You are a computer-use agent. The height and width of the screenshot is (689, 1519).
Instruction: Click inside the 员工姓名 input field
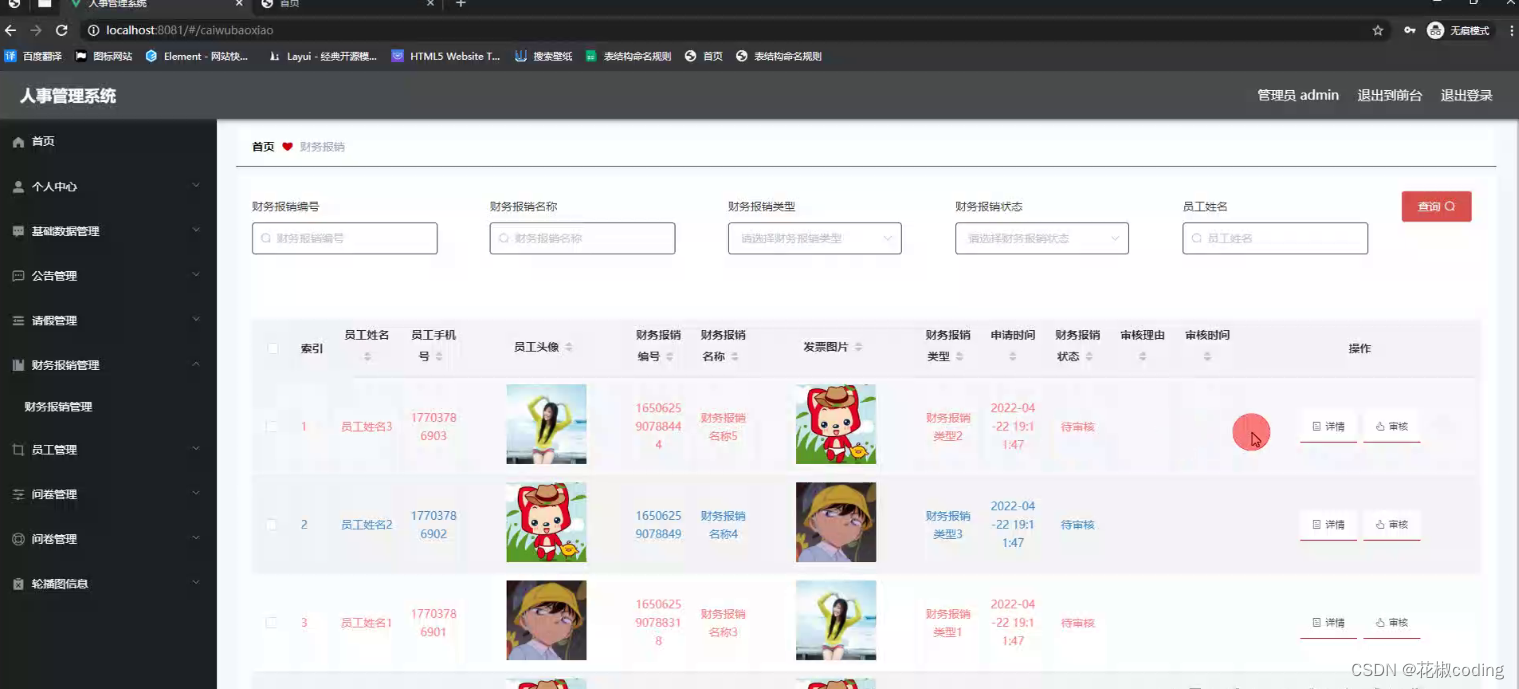click(x=1274, y=238)
